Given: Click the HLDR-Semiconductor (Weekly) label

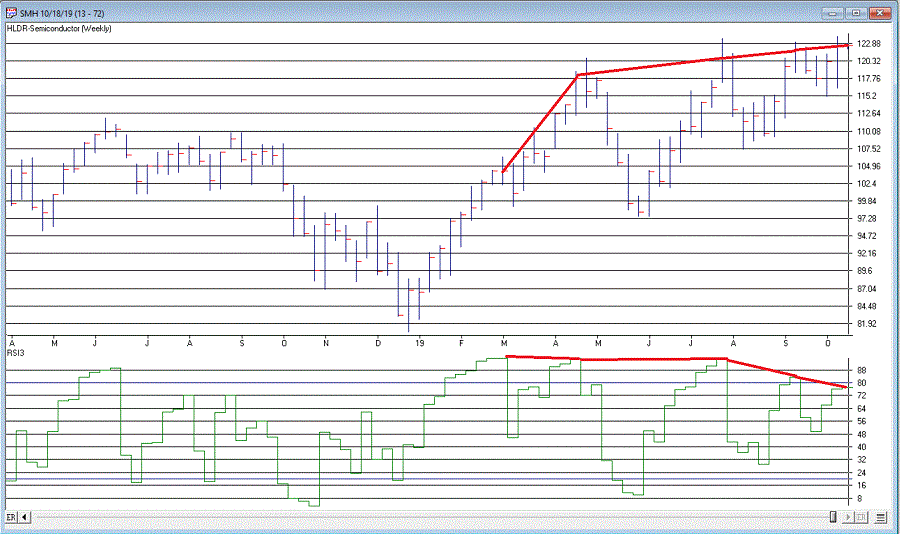Looking at the screenshot, I should [59, 28].
